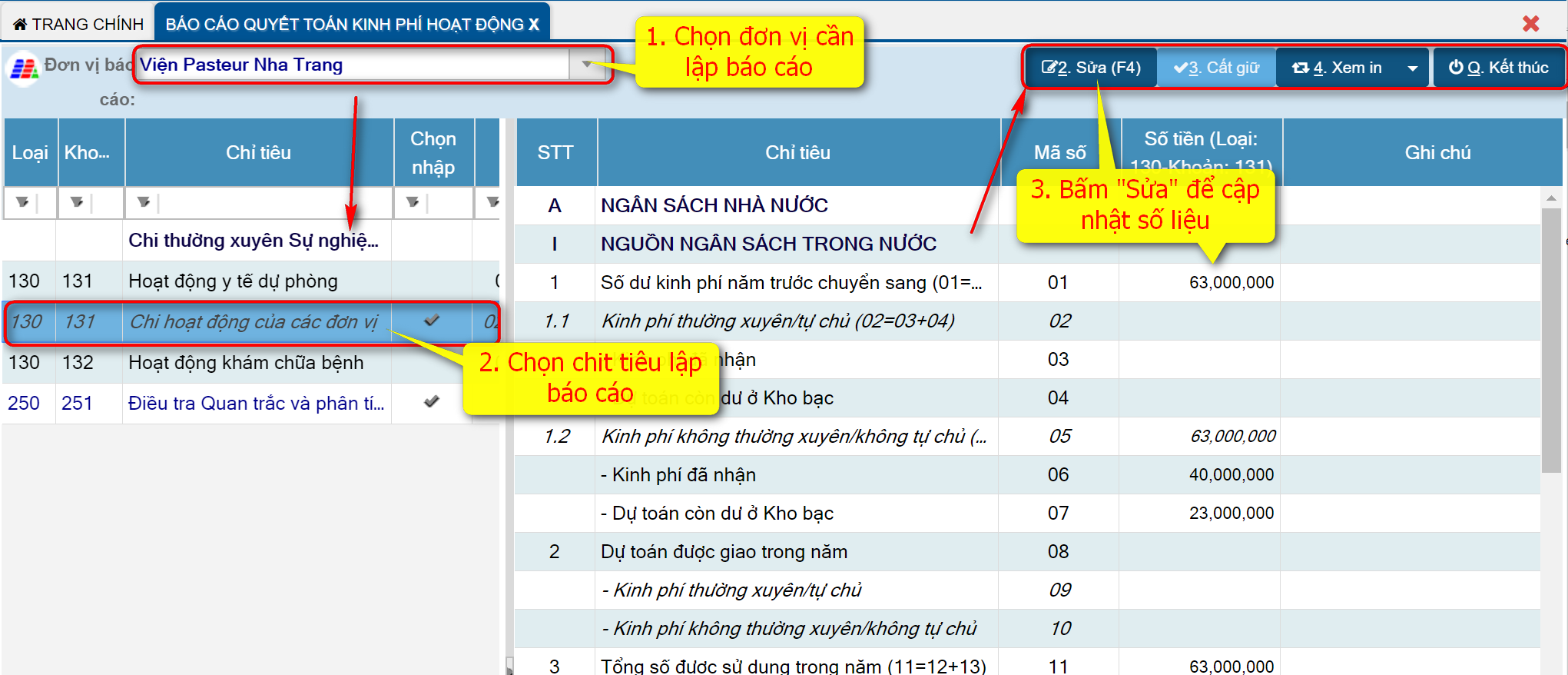Close the BÁO CÁO QUYẾT TOÁN tab with X

(x=534, y=25)
